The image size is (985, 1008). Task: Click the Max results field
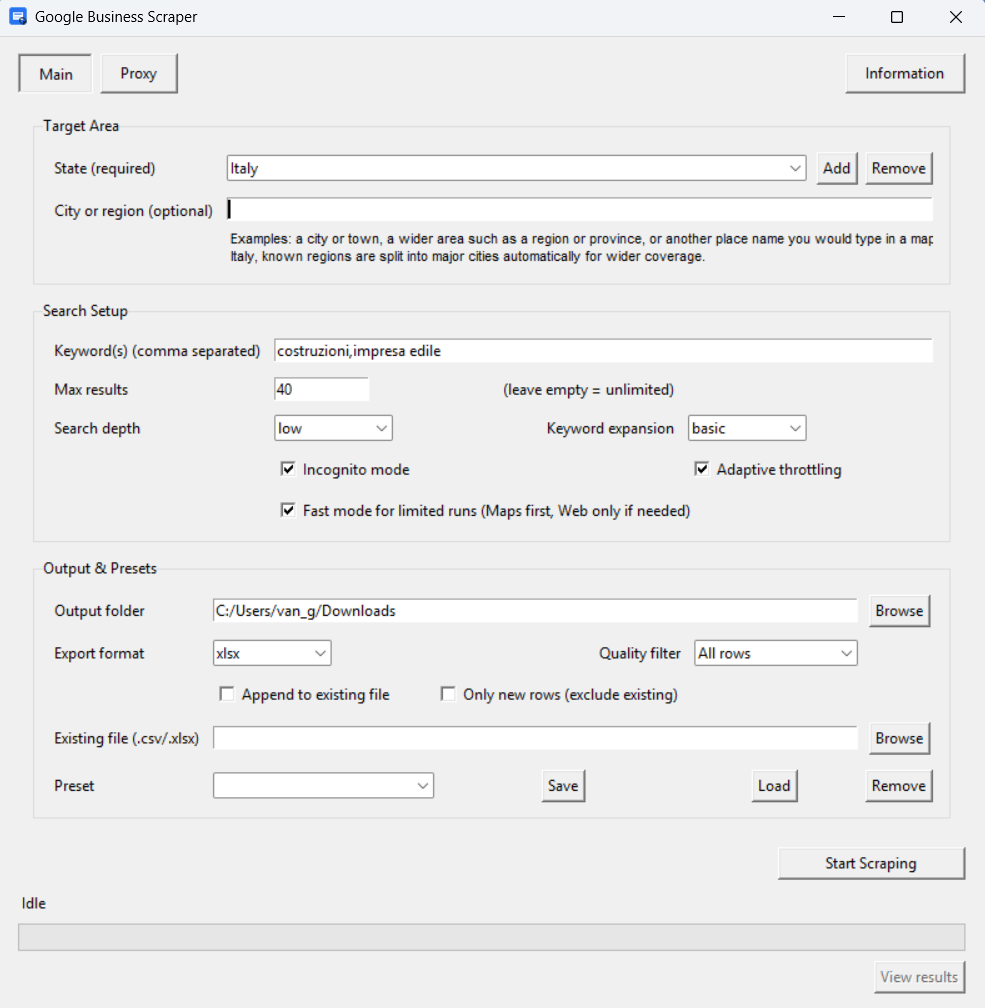tap(321, 389)
